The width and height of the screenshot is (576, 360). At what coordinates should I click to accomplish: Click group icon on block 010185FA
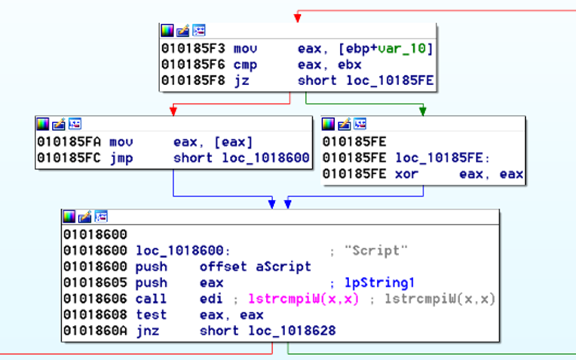pyautogui.click(x=75, y=124)
